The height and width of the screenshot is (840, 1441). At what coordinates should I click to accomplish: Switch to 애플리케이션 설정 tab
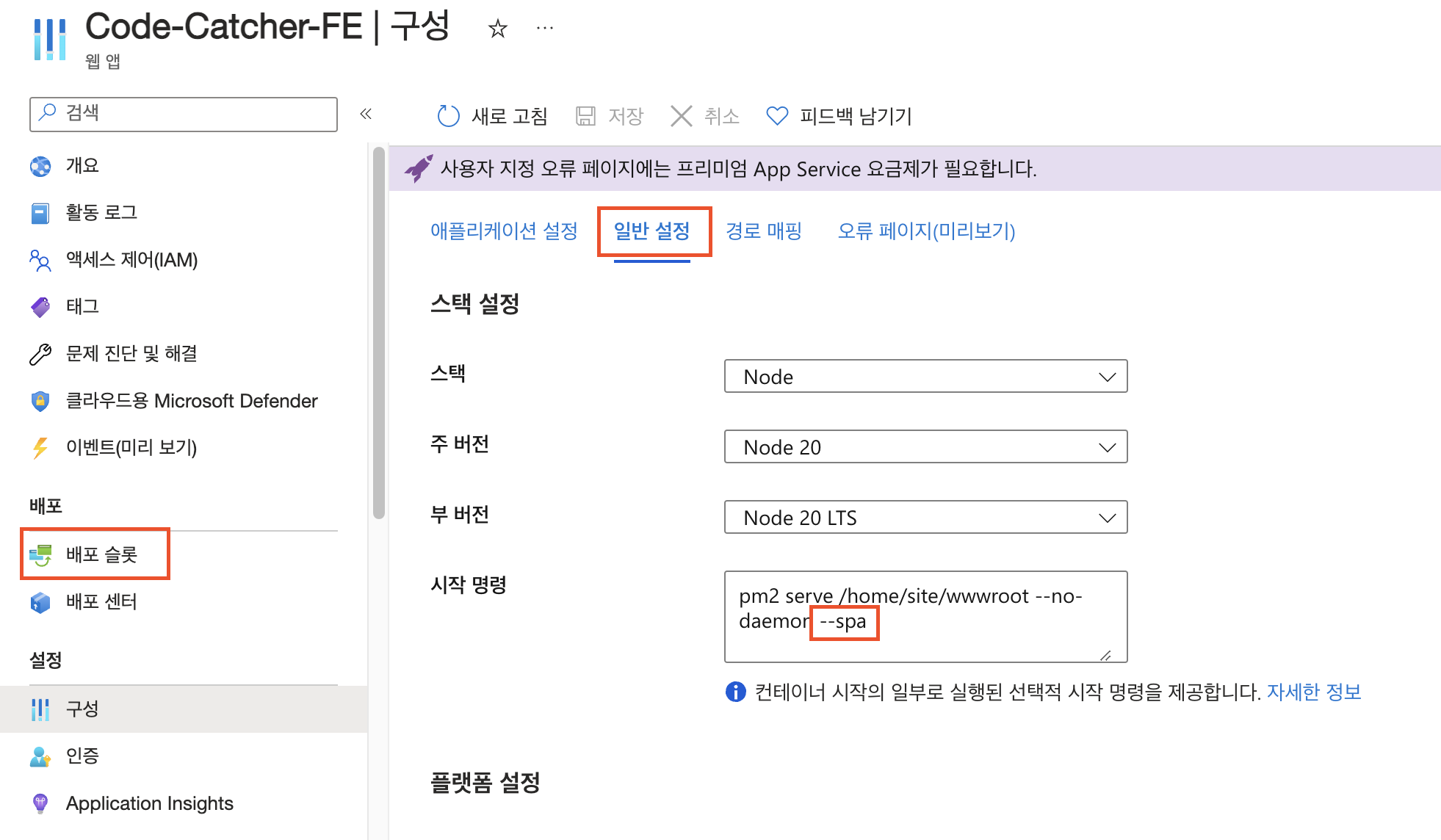504,231
